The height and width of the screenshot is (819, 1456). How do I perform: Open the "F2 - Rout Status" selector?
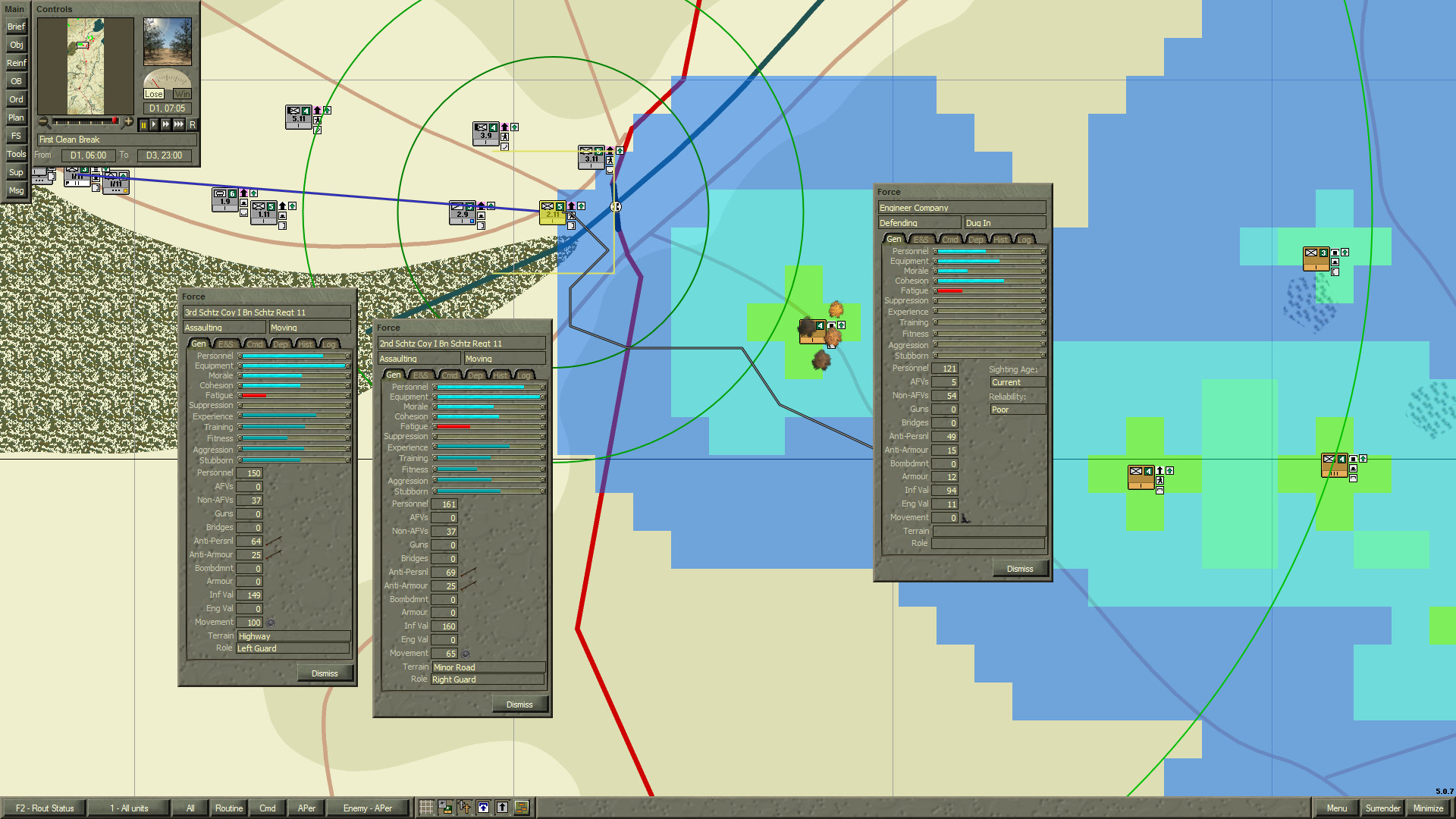click(x=45, y=808)
